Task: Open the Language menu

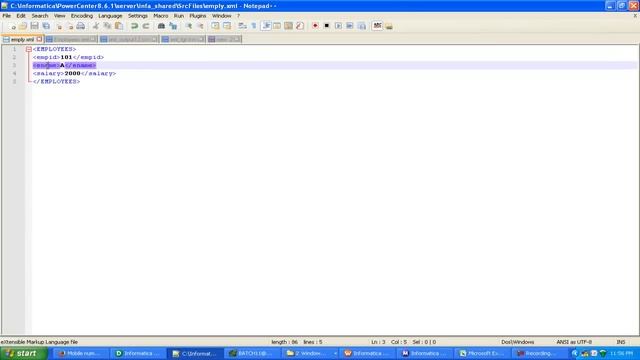Action: [110, 16]
